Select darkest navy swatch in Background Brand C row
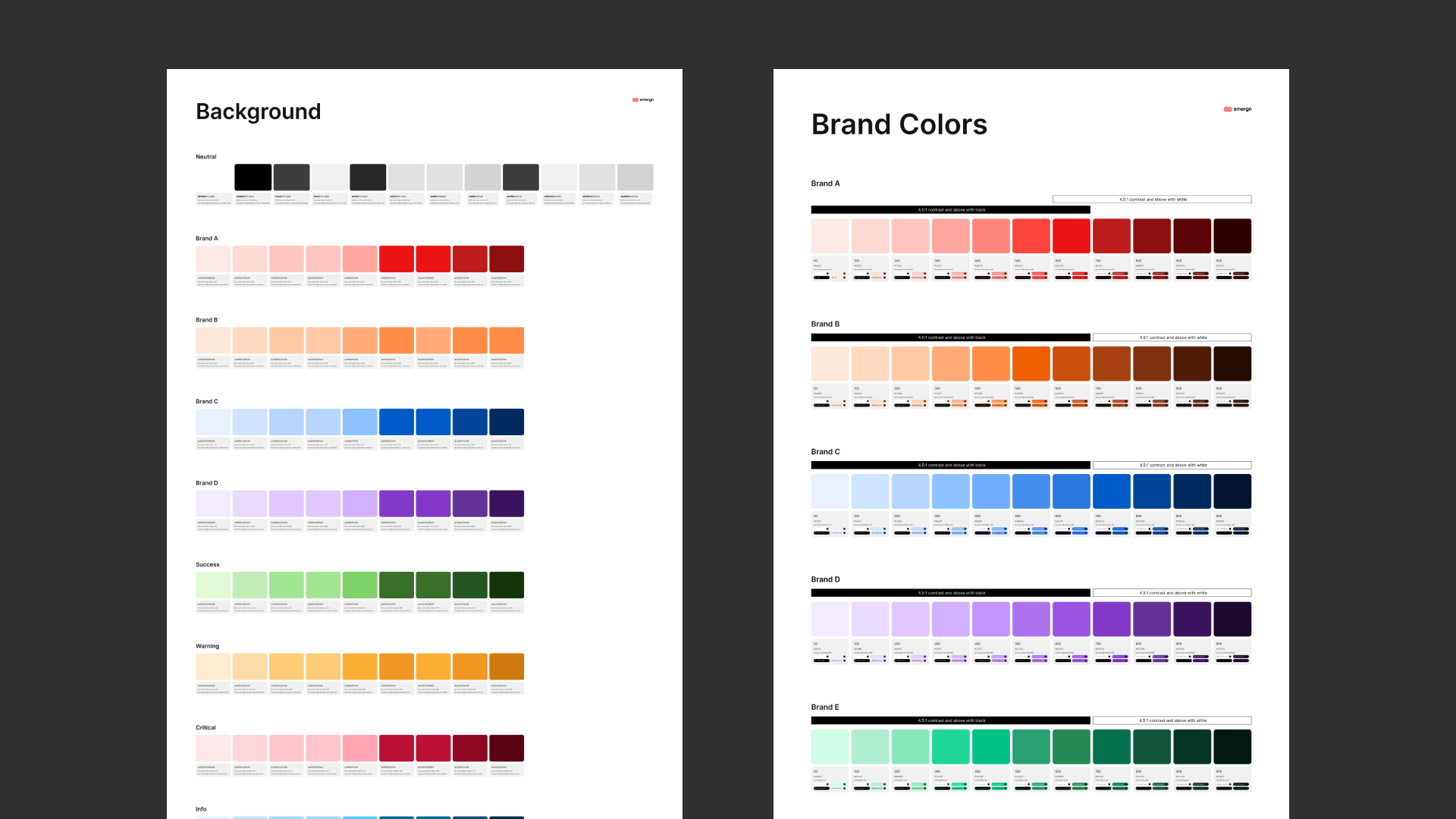 tap(507, 422)
